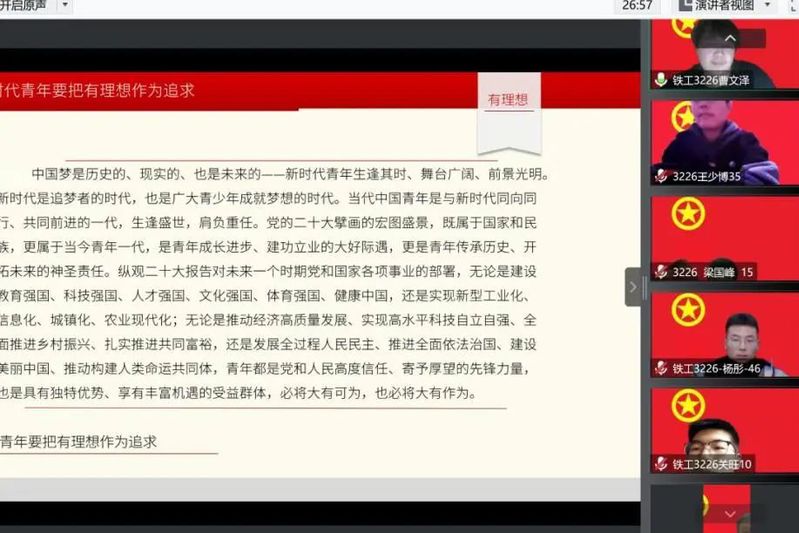Click microphone icon of 铁工3226曹文泽
The height and width of the screenshot is (533, 799).
point(661,80)
